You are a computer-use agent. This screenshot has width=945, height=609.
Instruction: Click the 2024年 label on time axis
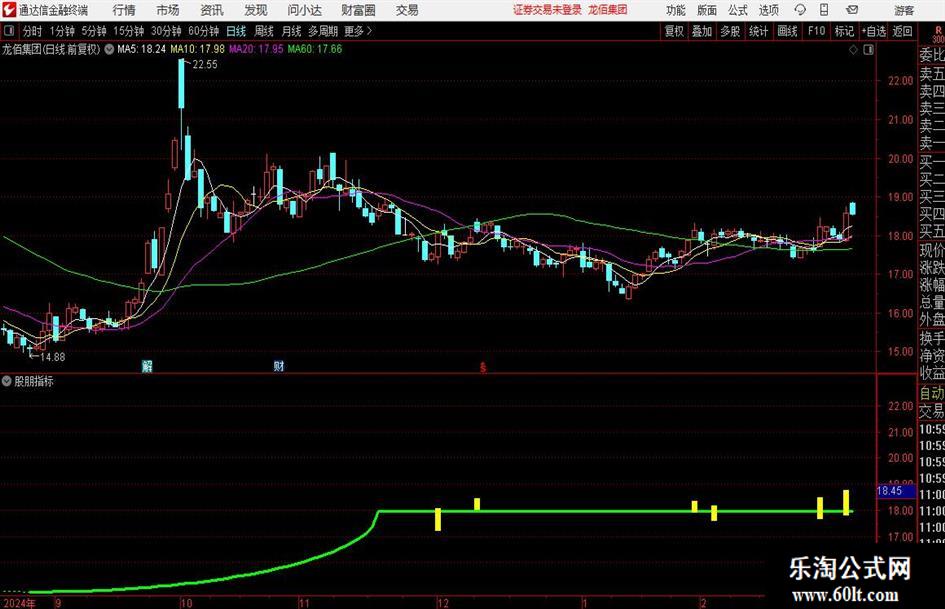point(19,603)
